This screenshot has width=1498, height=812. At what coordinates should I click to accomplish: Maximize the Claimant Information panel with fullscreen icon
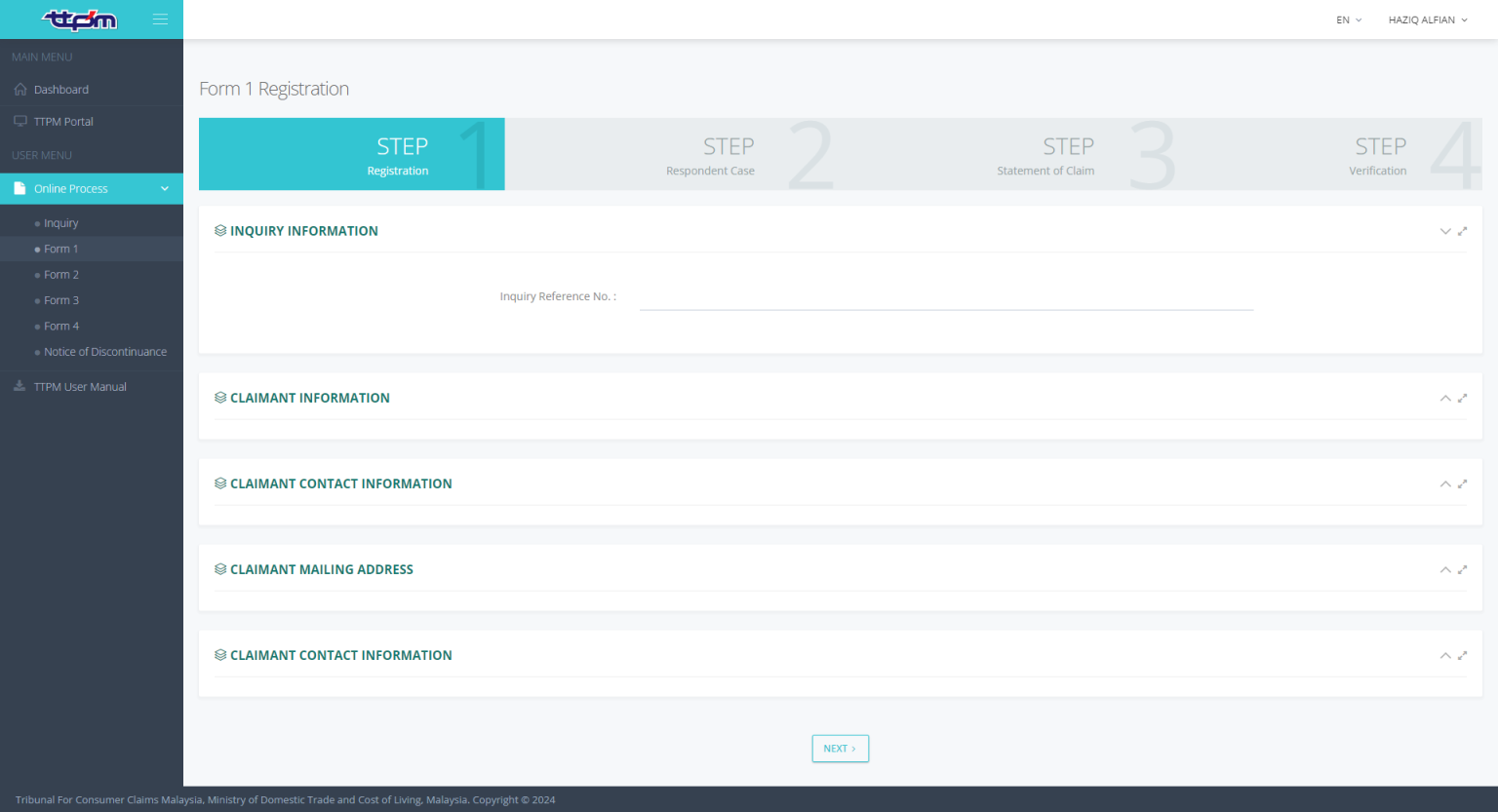(1462, 398)
